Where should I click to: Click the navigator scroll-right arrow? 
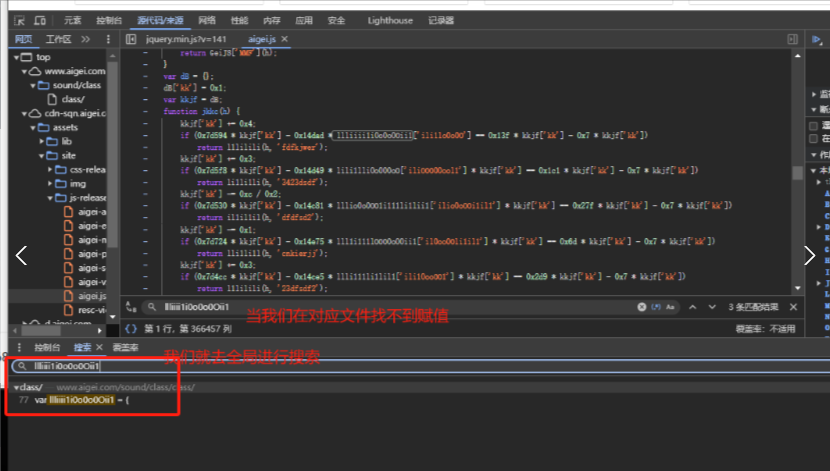(x=100, y=331)
